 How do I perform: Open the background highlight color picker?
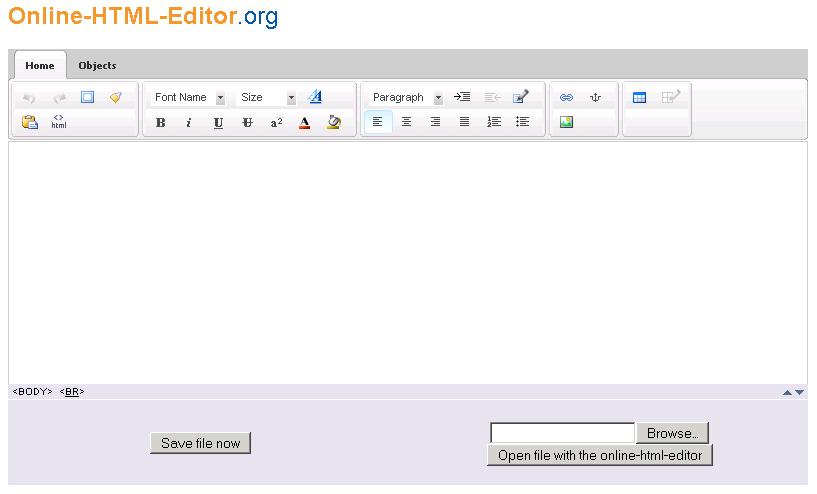334,122
